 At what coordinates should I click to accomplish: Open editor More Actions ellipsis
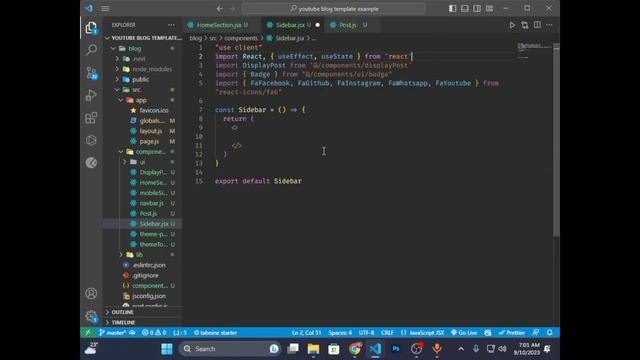pos(549,25)
